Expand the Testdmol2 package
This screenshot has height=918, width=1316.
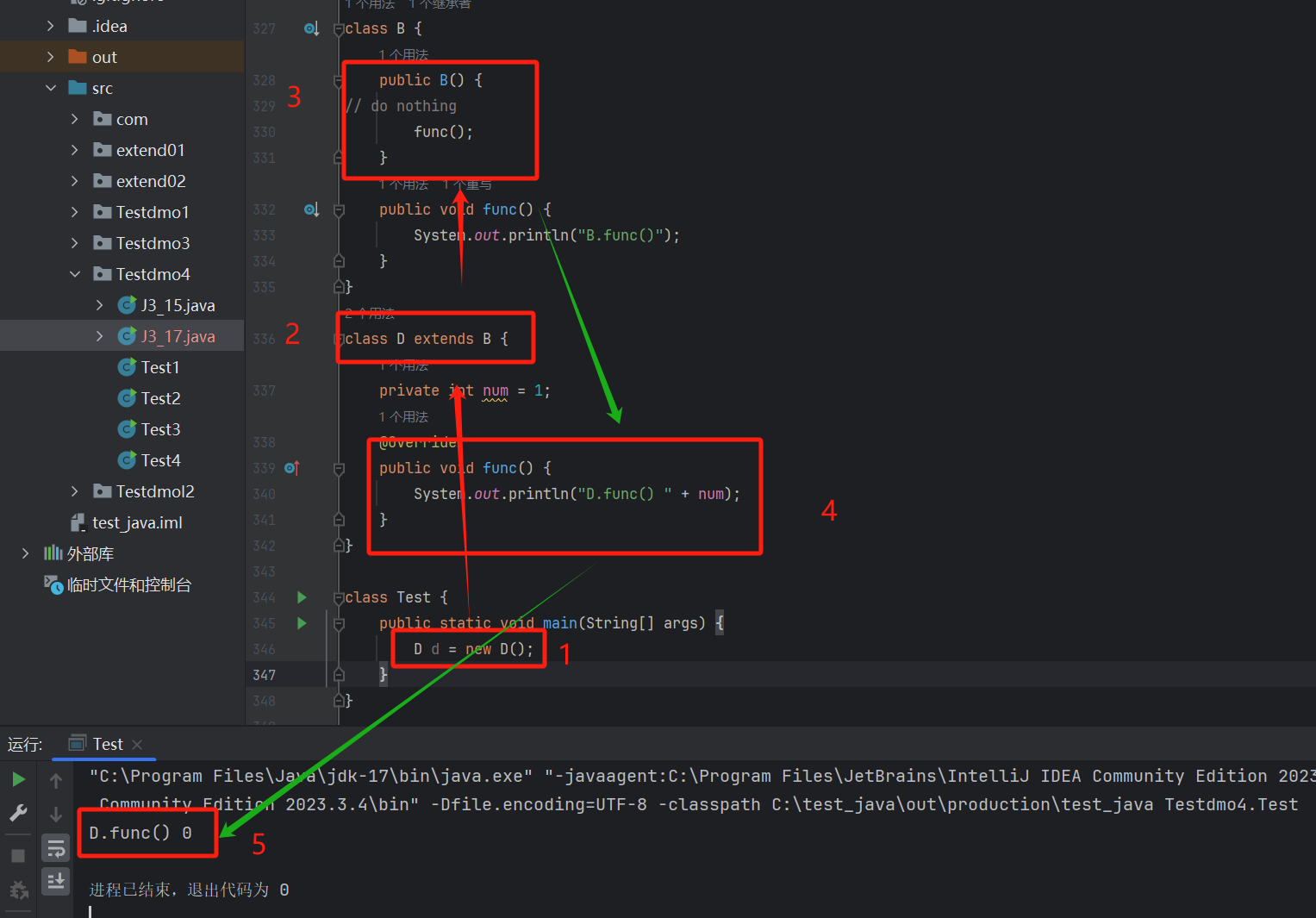coord(74,491)
